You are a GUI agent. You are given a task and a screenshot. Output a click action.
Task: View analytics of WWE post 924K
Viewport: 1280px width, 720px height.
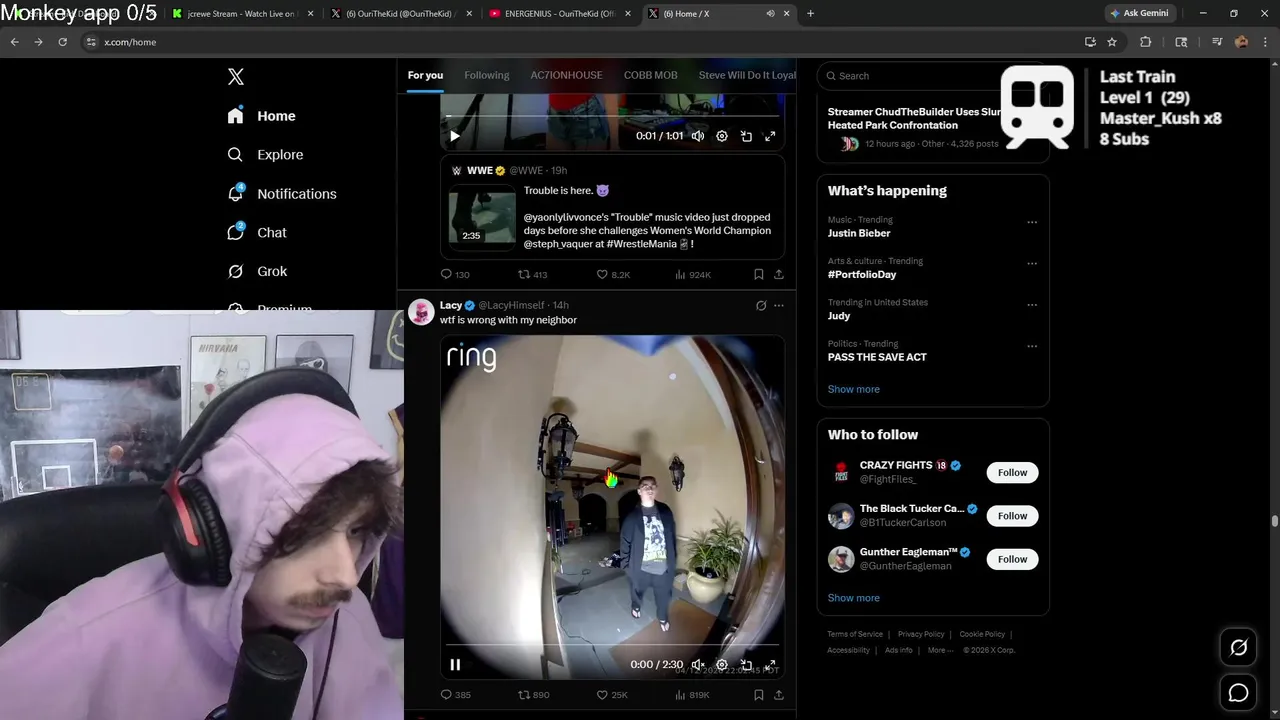pyautogui.click(x=693, y=274)
